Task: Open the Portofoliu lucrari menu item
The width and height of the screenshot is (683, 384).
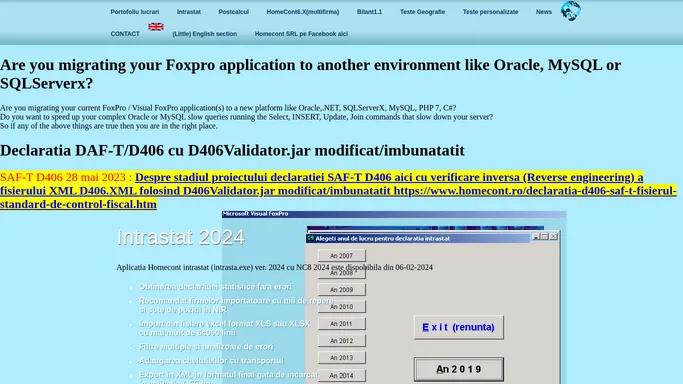Action: 135,12
